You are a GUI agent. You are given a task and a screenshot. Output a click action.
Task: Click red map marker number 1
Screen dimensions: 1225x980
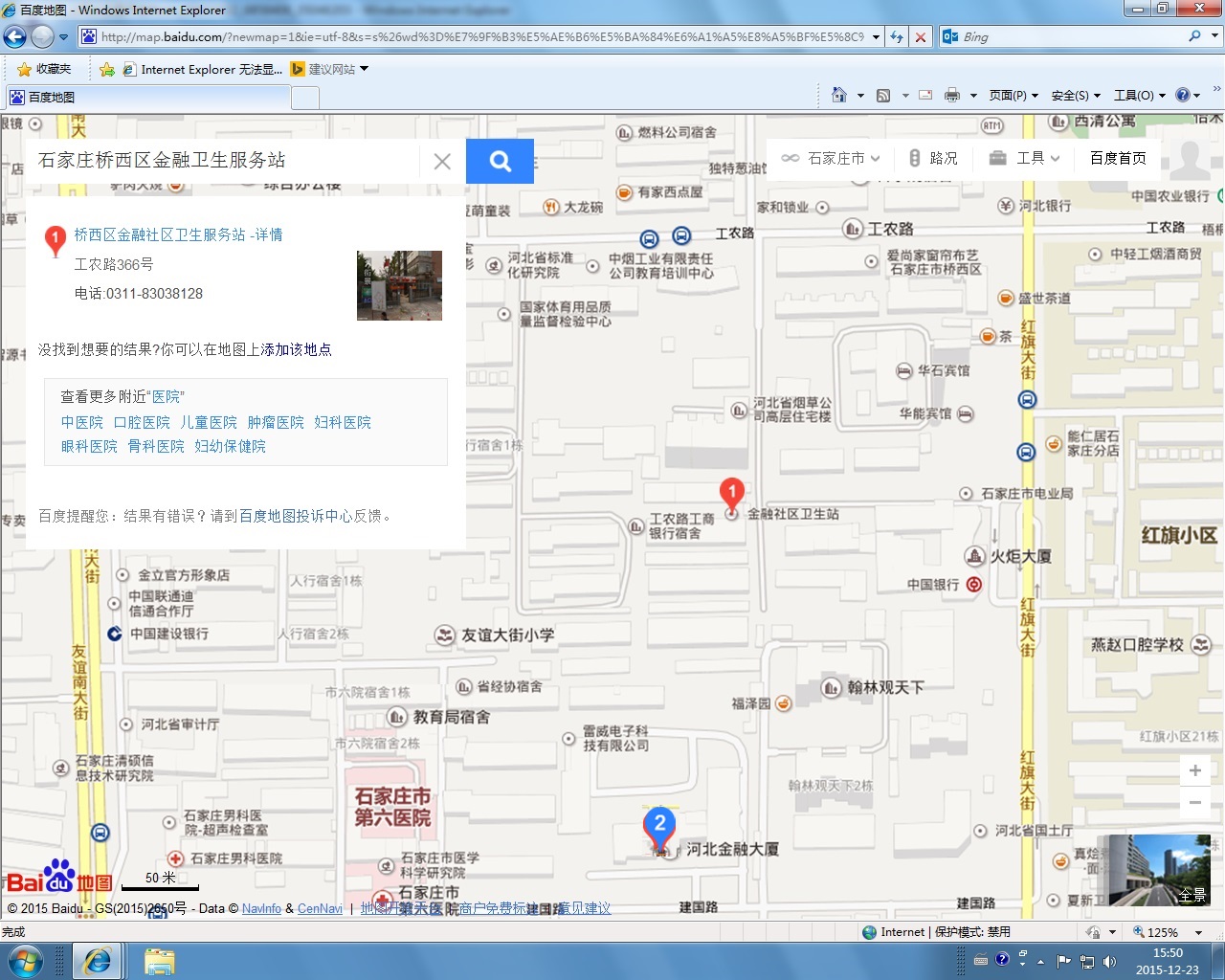tap(732, 496)
